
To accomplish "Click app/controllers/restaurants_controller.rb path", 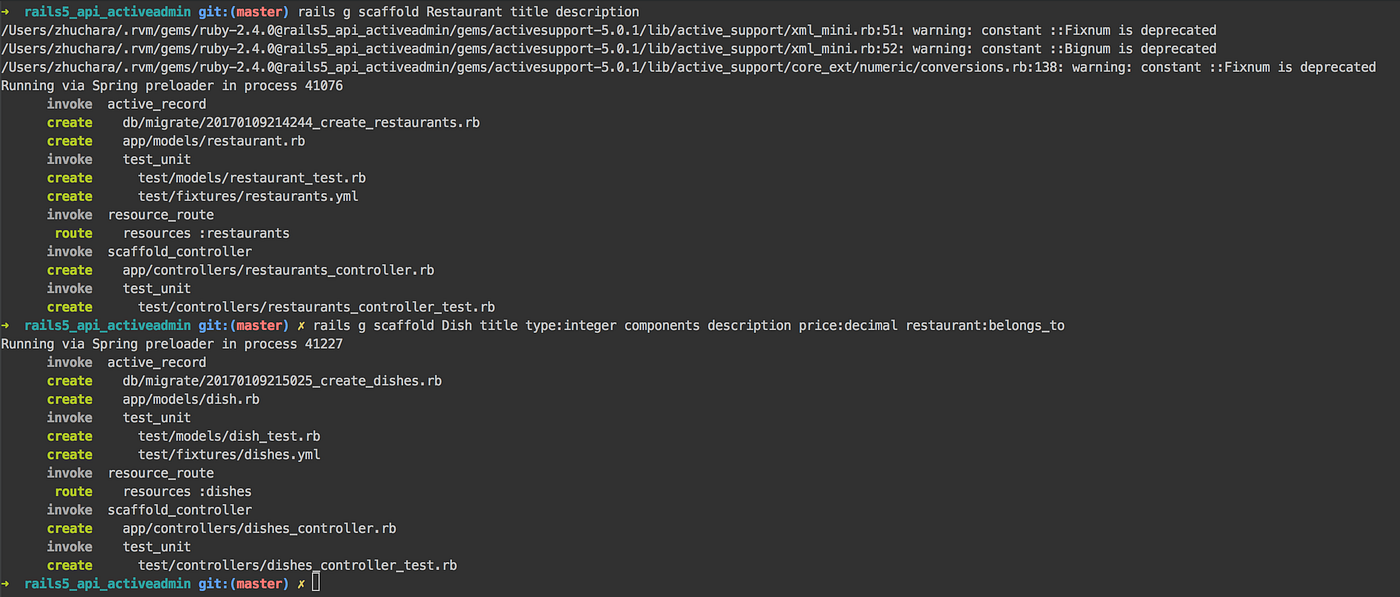I will click(x=278, y=270).
